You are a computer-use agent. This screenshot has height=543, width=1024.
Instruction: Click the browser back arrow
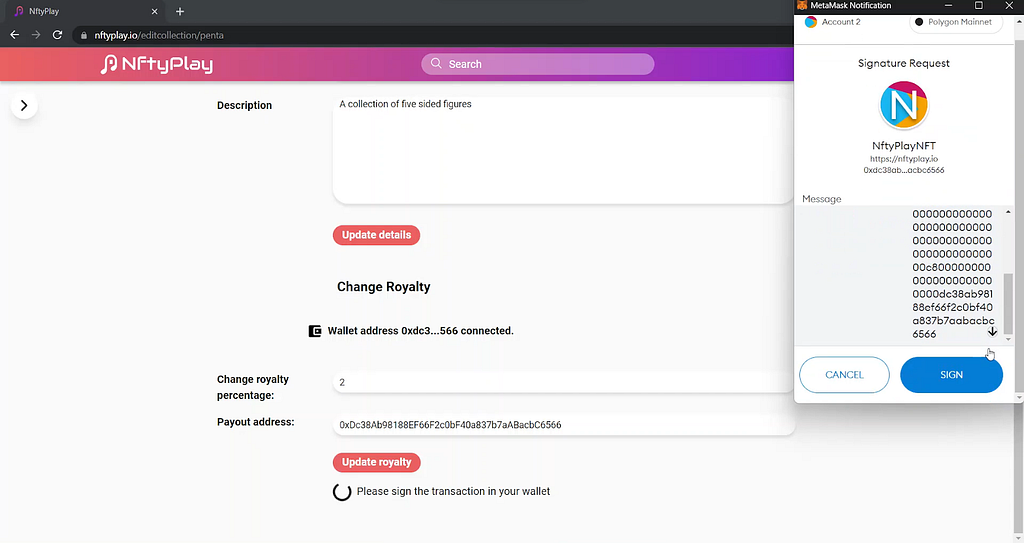pos(14,35)
